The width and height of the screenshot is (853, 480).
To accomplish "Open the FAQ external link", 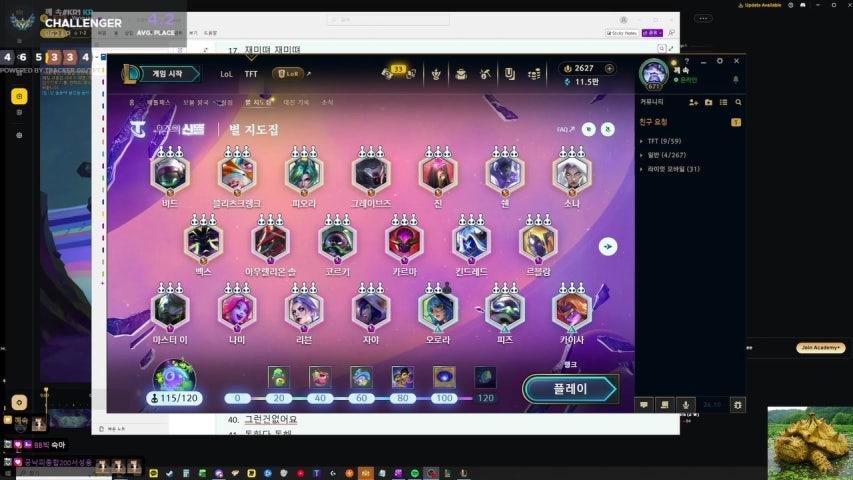I will tap(565, 130).
